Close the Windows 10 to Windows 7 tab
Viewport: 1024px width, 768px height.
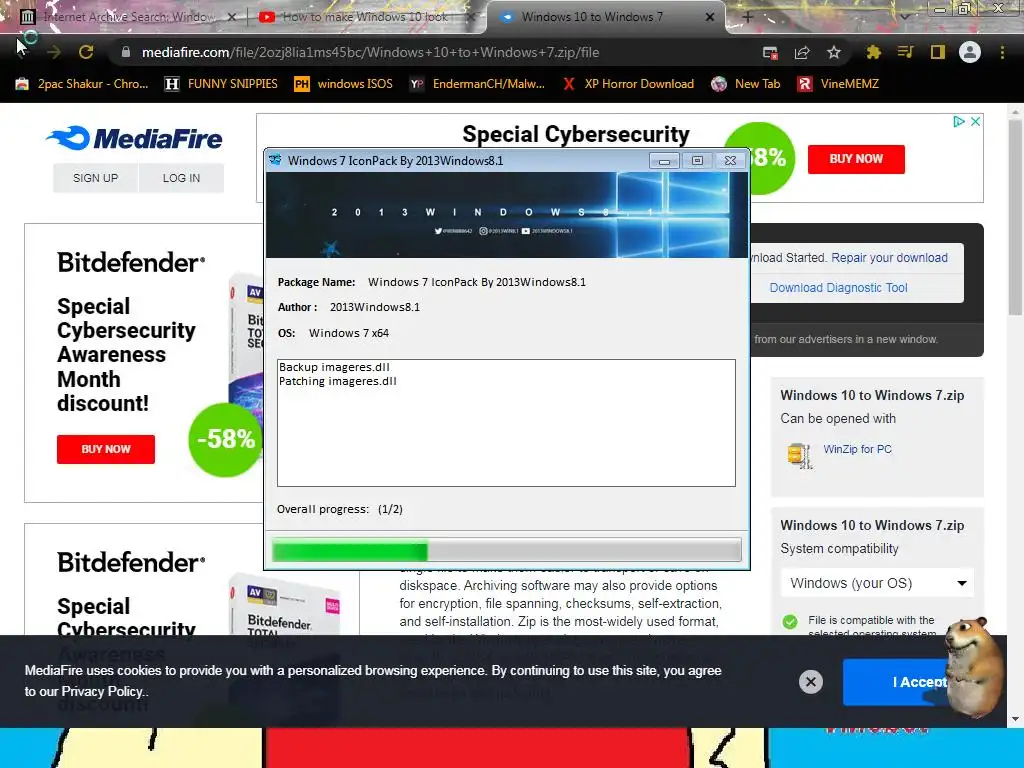point(710,17)
